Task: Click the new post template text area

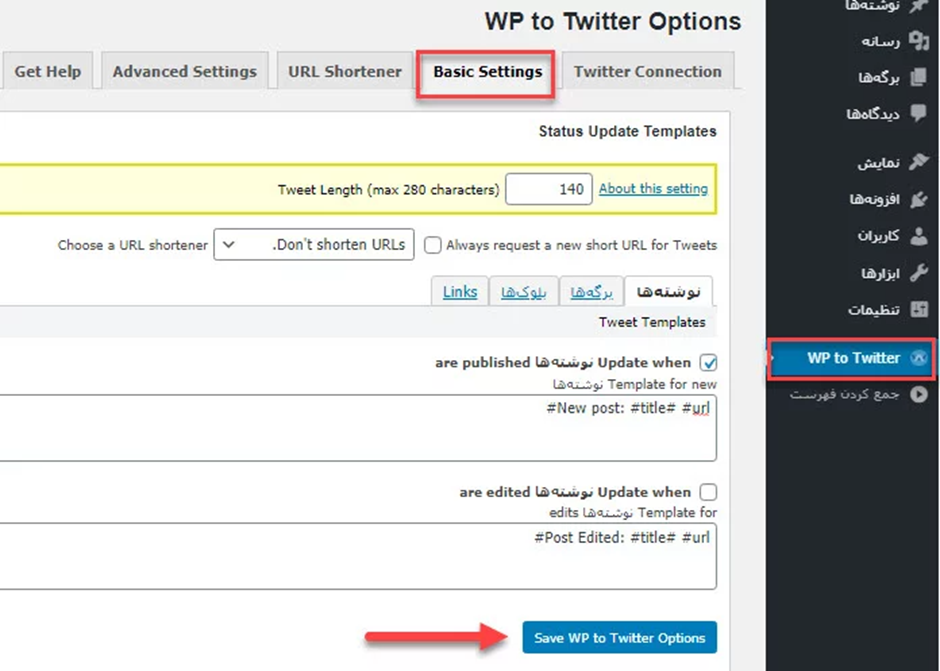Action: pyautogui.click(x=358, y=428)
